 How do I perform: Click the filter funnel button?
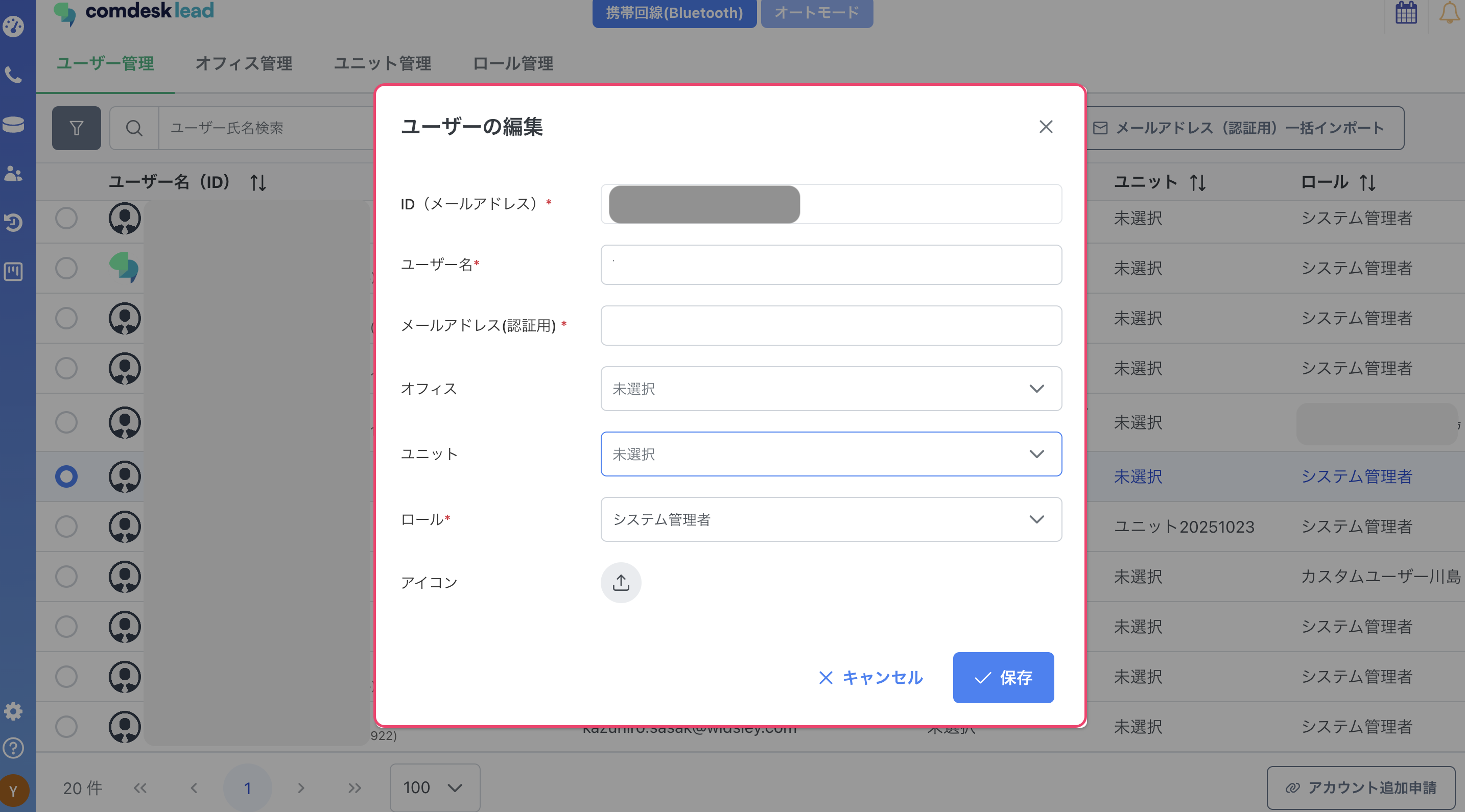click(76, 128)
